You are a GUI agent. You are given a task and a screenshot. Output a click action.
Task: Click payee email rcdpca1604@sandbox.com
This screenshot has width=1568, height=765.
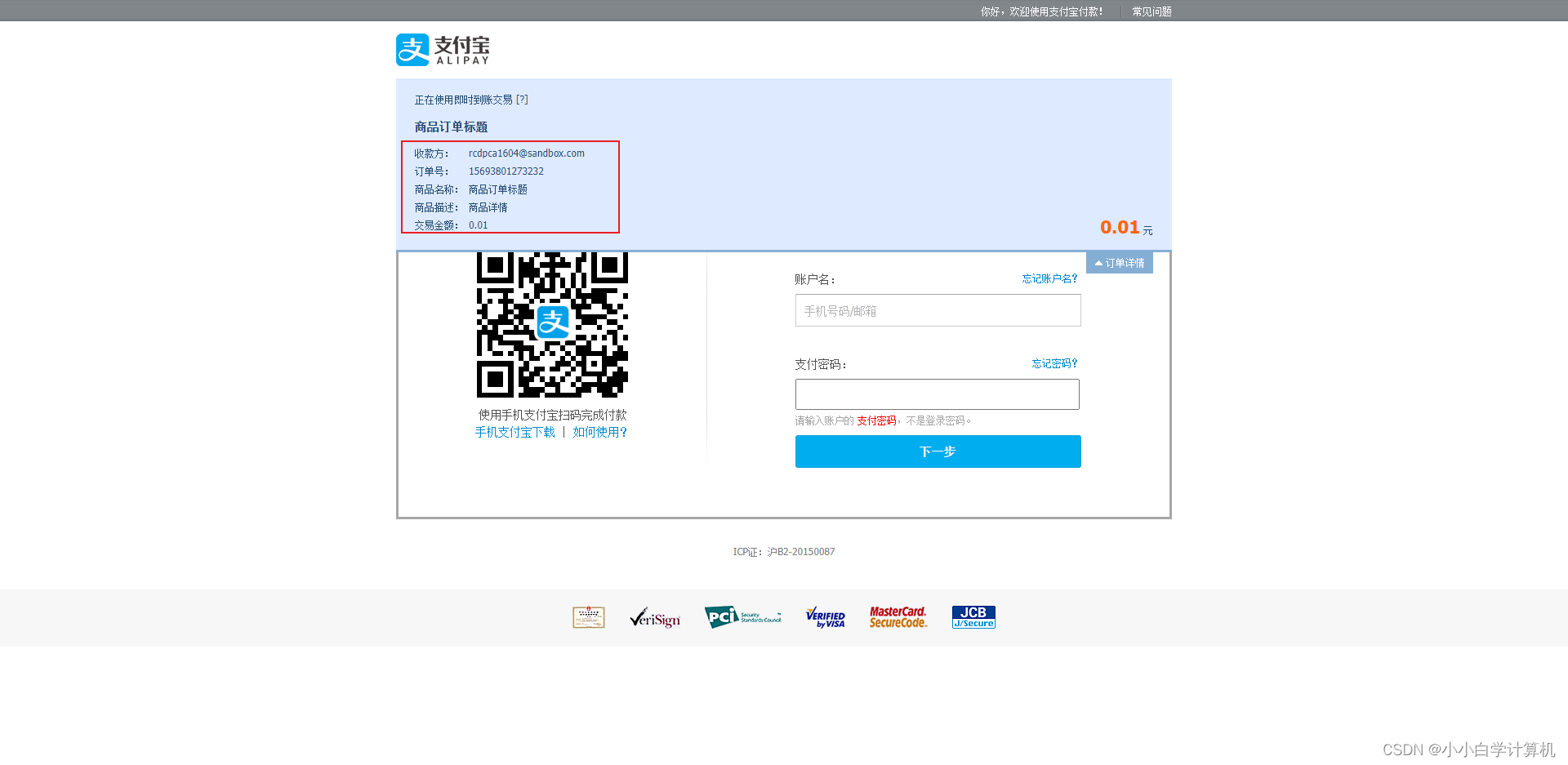(527, 153)
